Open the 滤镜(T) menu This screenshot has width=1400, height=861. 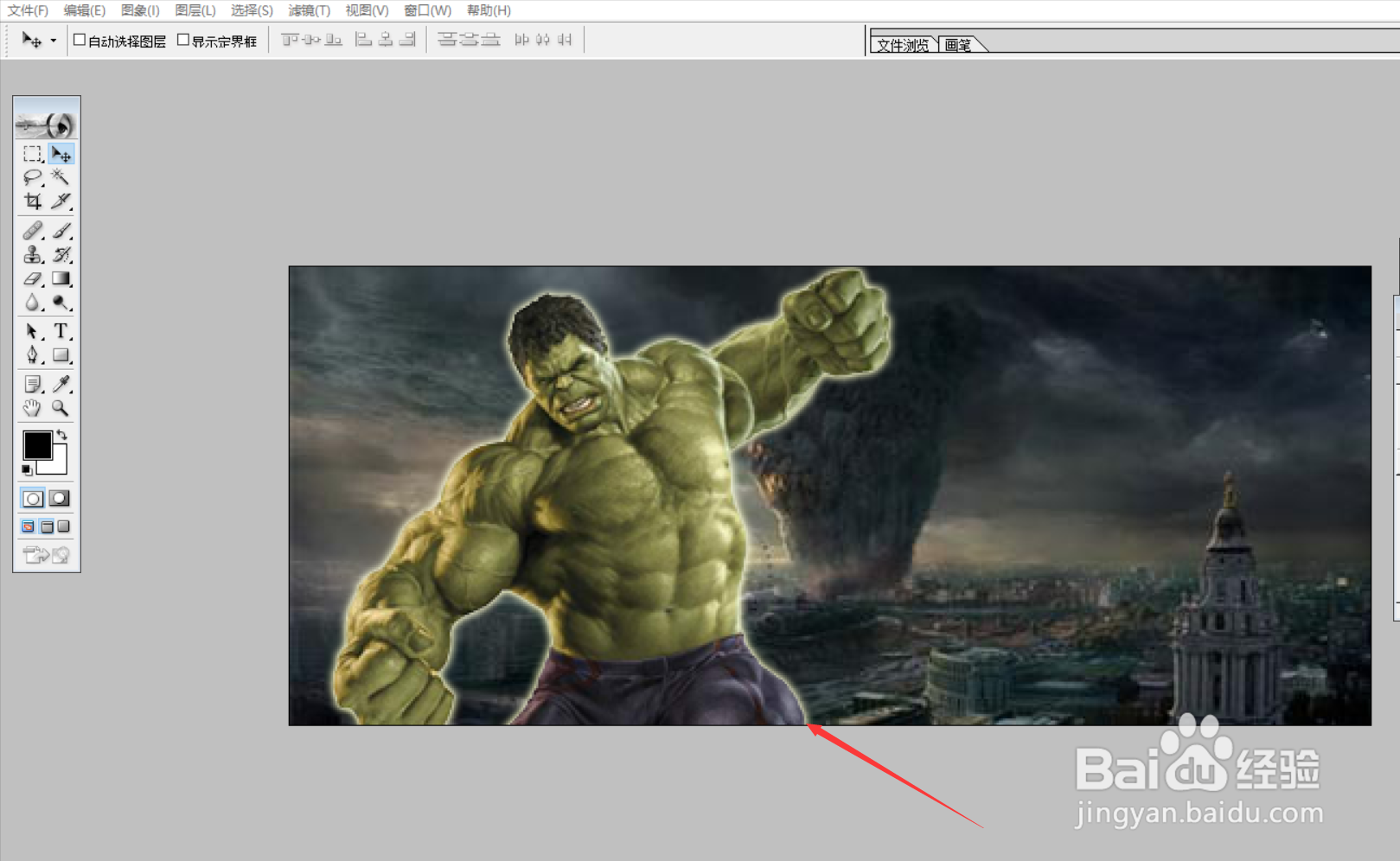coord(310,10)
